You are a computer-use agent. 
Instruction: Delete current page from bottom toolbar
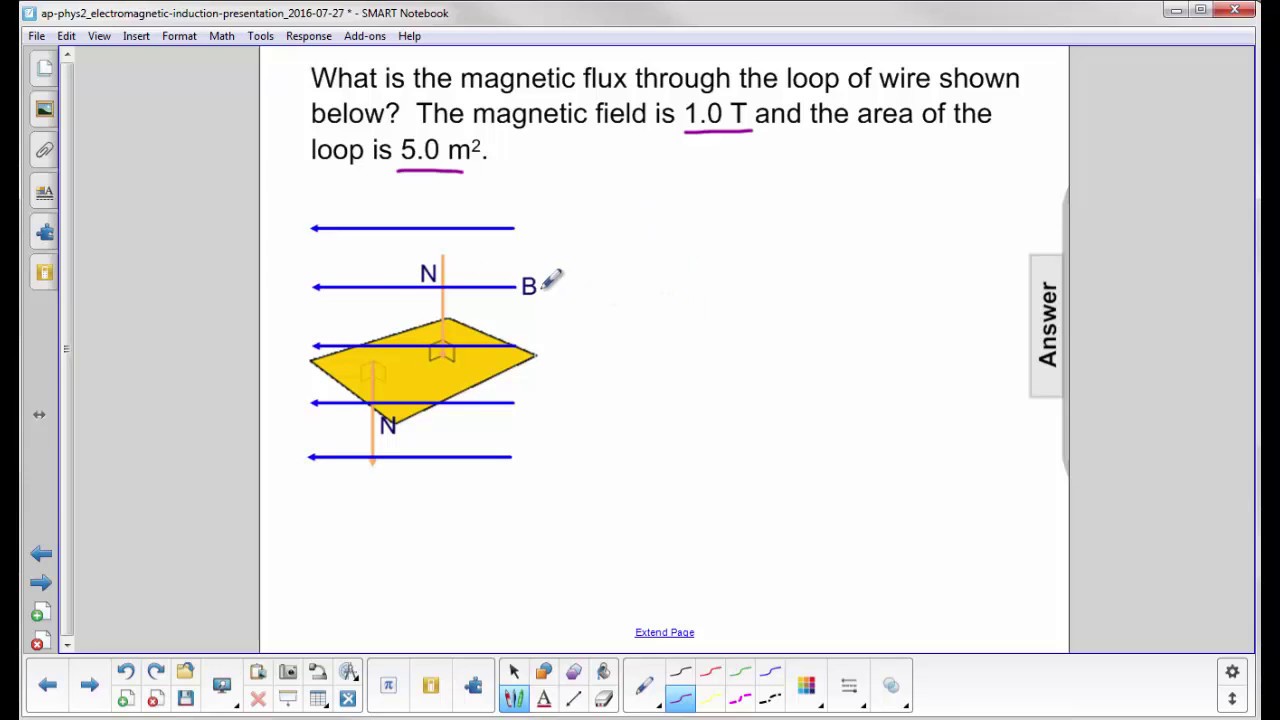(x=156, y=699)
